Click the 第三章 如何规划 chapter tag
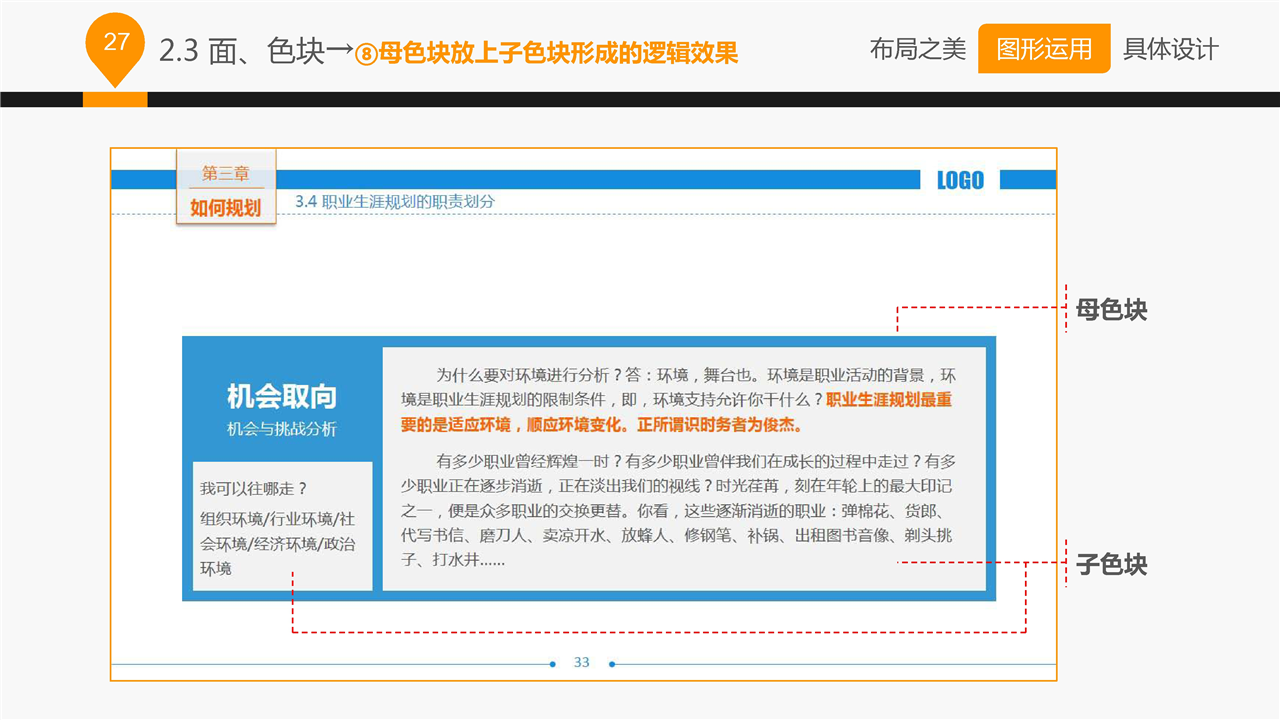 point(226,190)
